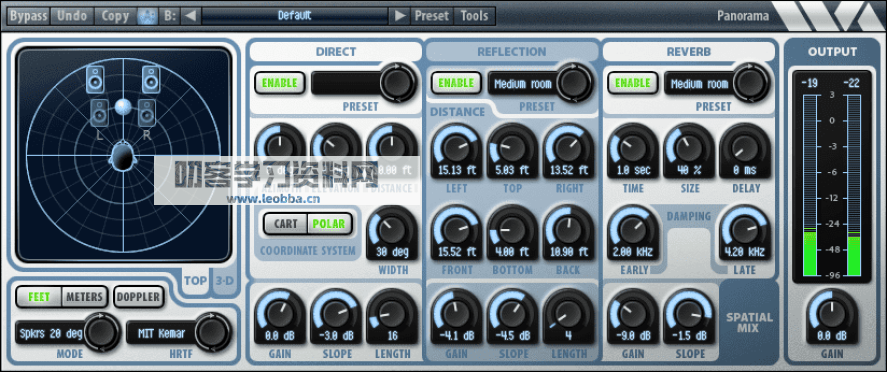
Task: Toggle the REVERB section ENABLE button
Action: [x=632, y=83]
